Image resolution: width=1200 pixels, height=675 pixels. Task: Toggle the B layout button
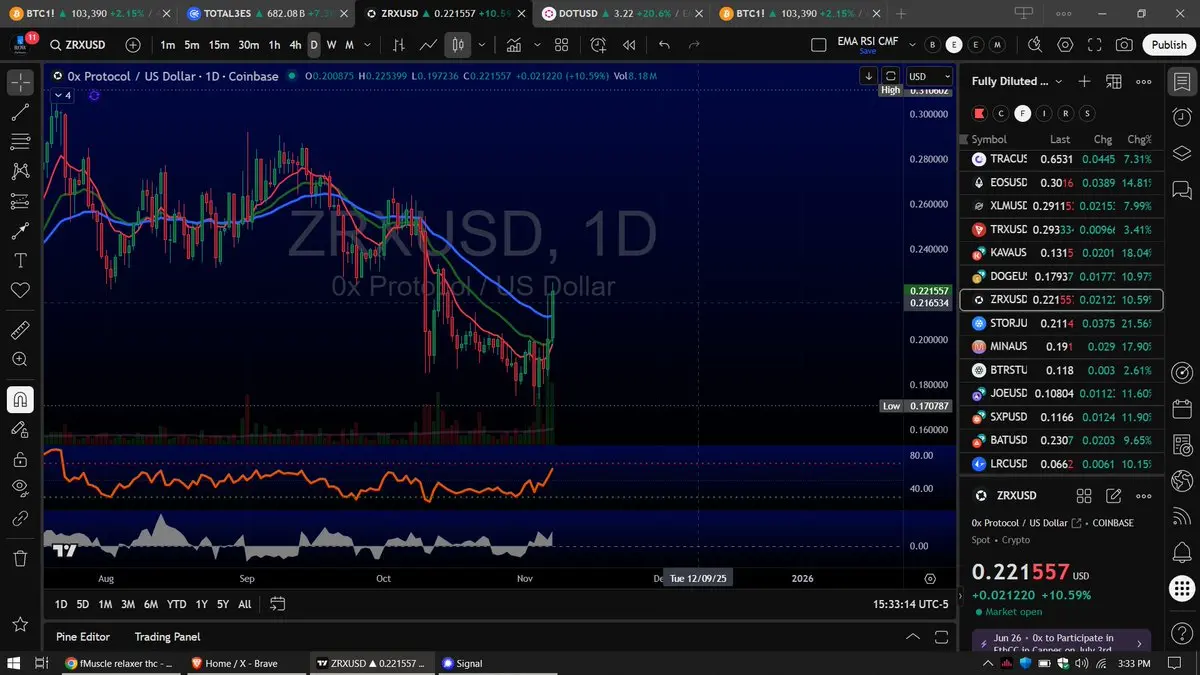[x=932, y=45]
